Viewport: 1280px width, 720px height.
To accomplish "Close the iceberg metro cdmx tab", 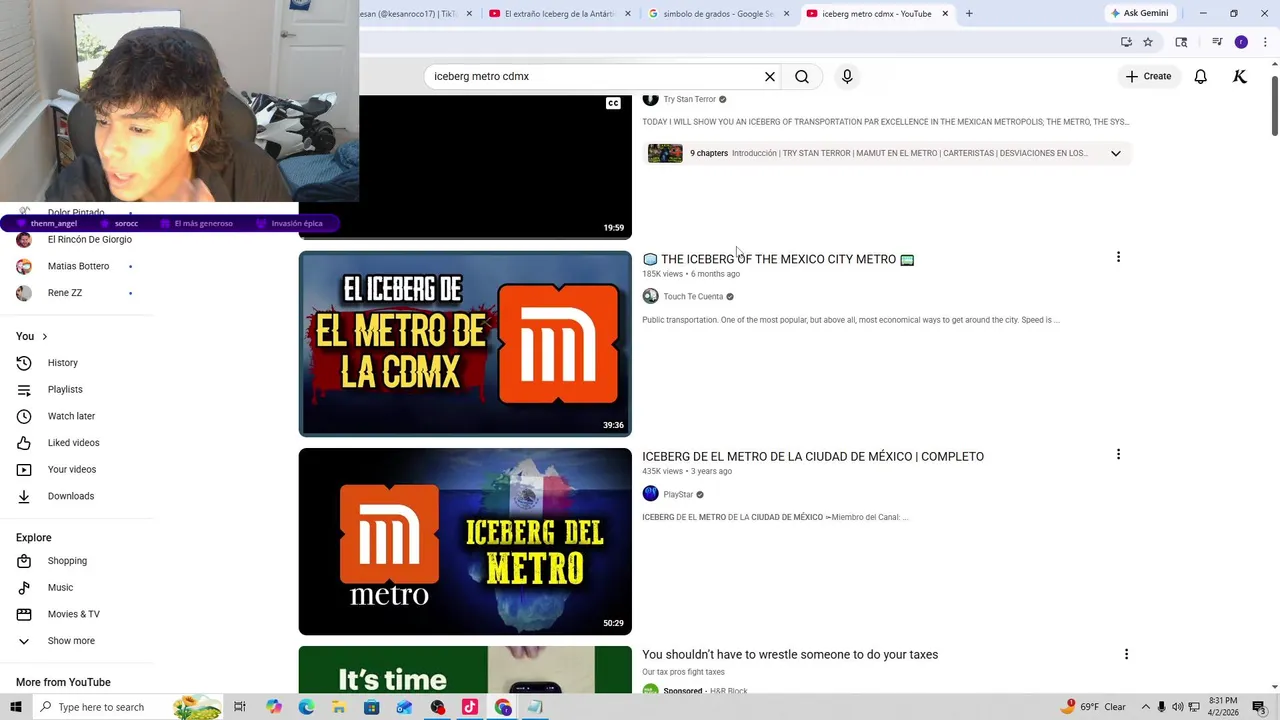I will (x=945, y=14).
